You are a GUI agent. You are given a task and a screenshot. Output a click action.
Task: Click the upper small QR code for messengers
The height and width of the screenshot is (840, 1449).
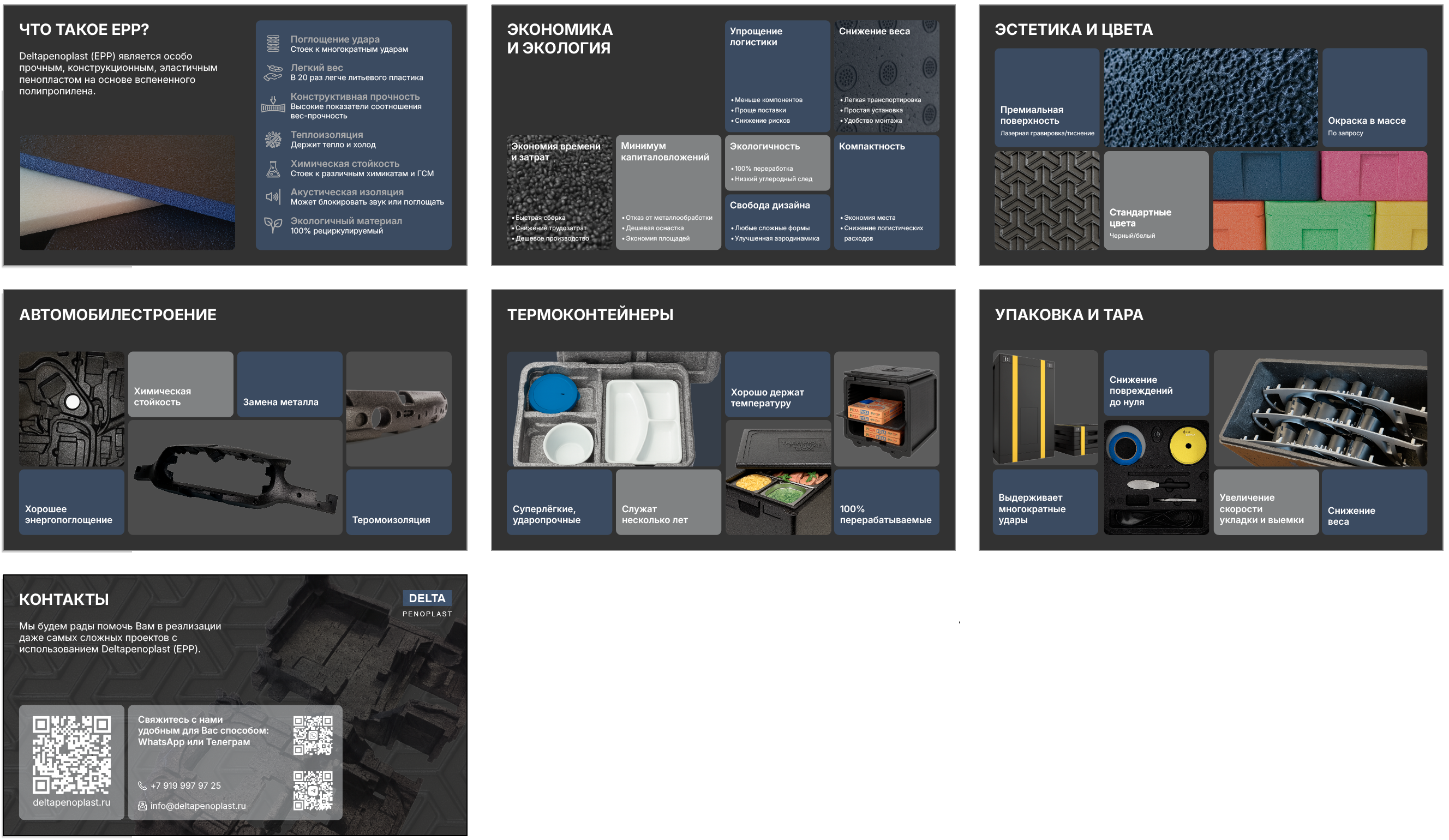tap(313, 735)
